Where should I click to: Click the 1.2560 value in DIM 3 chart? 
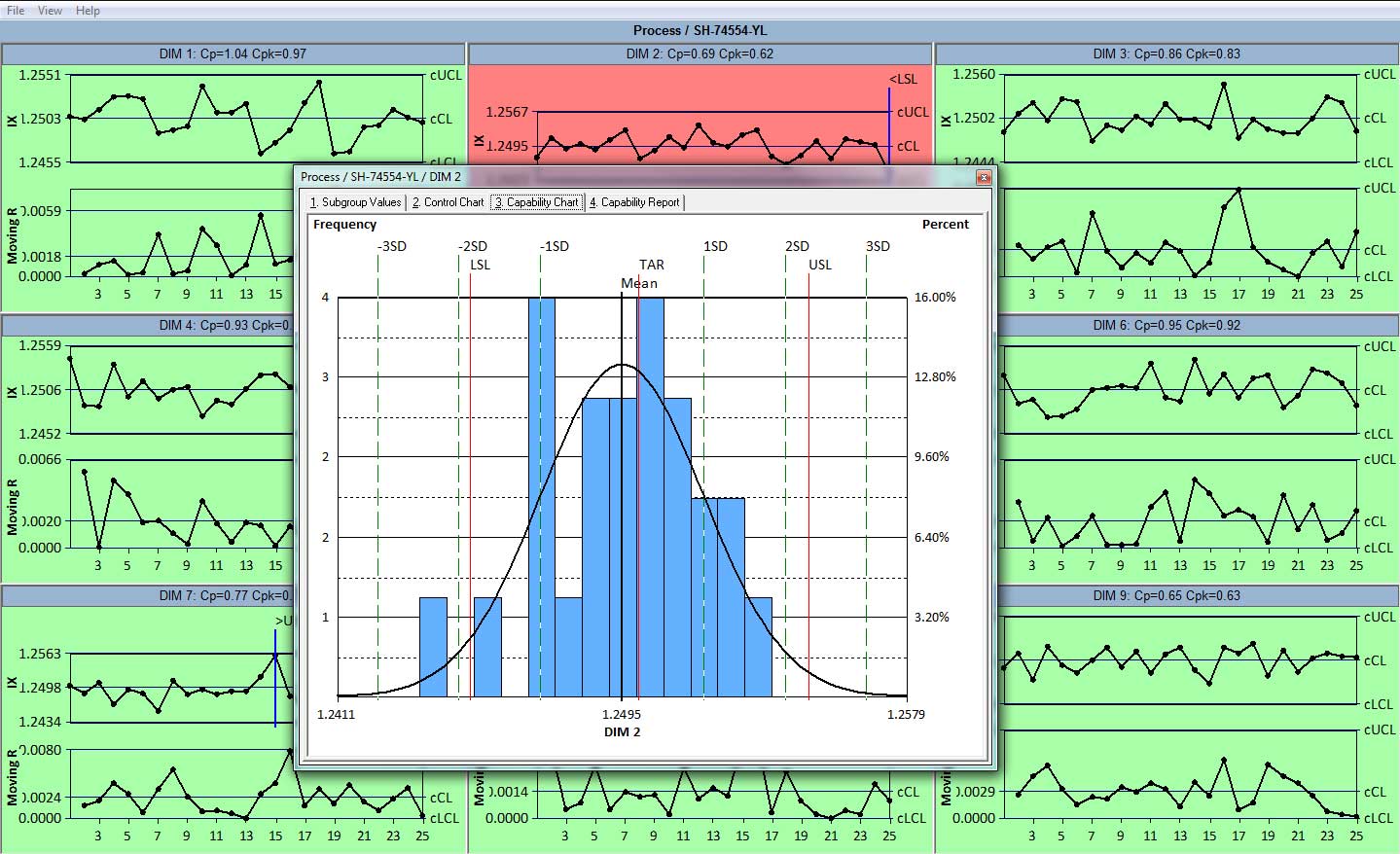pyautogui.click(x=974, y=74)
